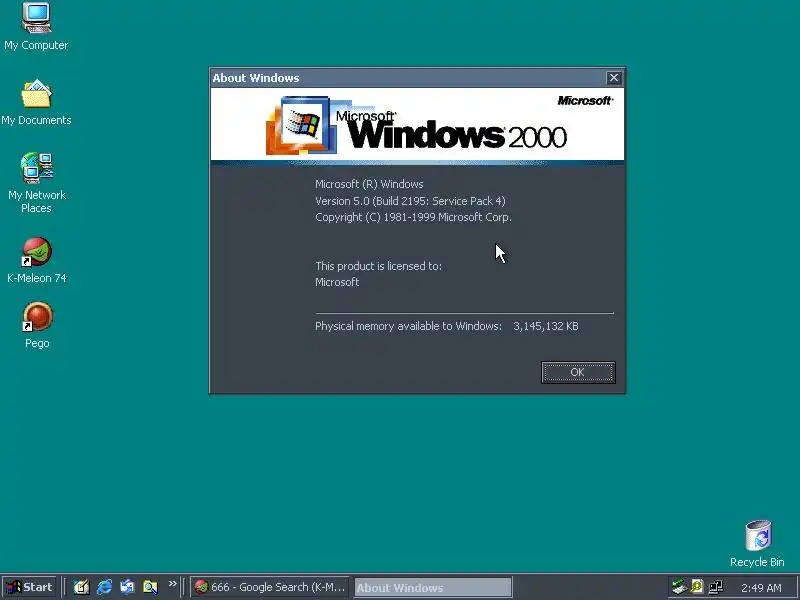
Task: Select the My Documents desktop icon
Action: point(36,102)
